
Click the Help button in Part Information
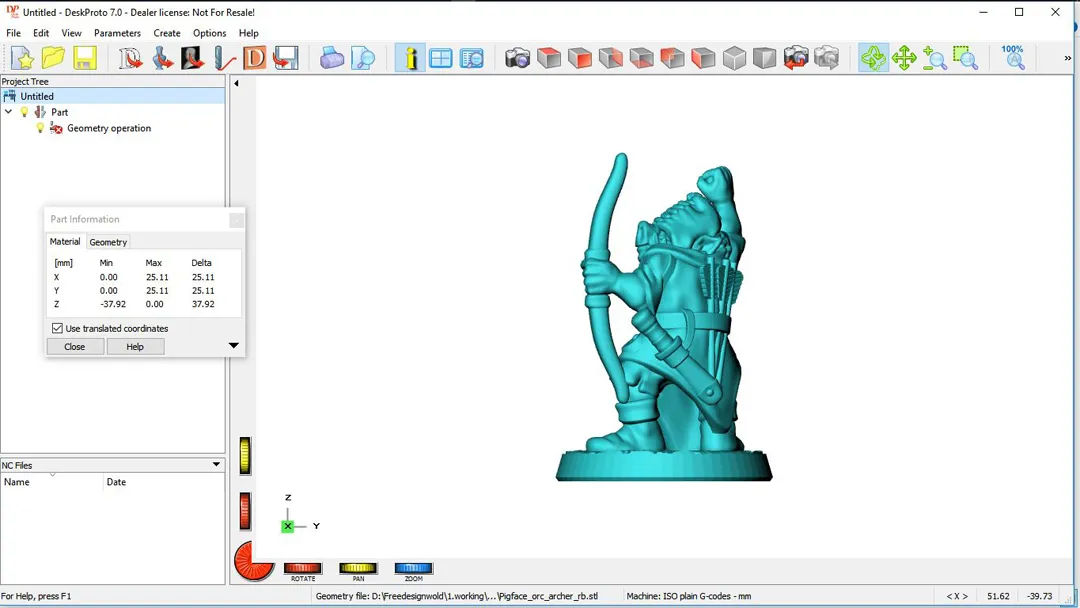coord(135,347)
